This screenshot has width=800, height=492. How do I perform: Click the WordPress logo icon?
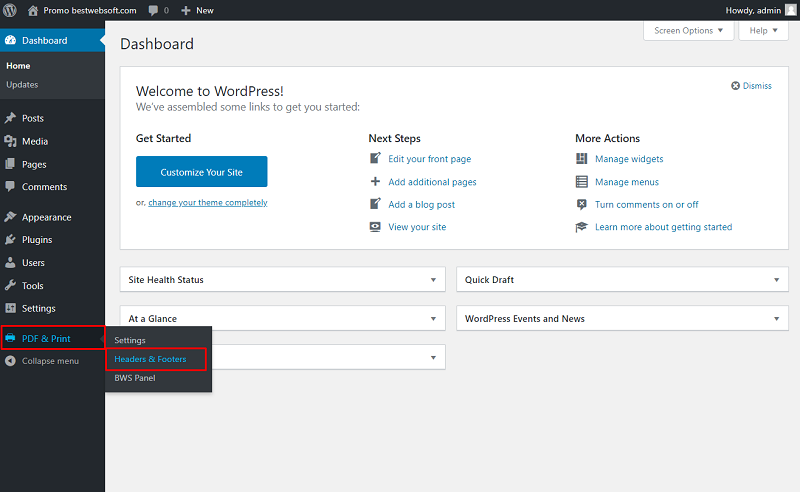click(x=10, y=10)
